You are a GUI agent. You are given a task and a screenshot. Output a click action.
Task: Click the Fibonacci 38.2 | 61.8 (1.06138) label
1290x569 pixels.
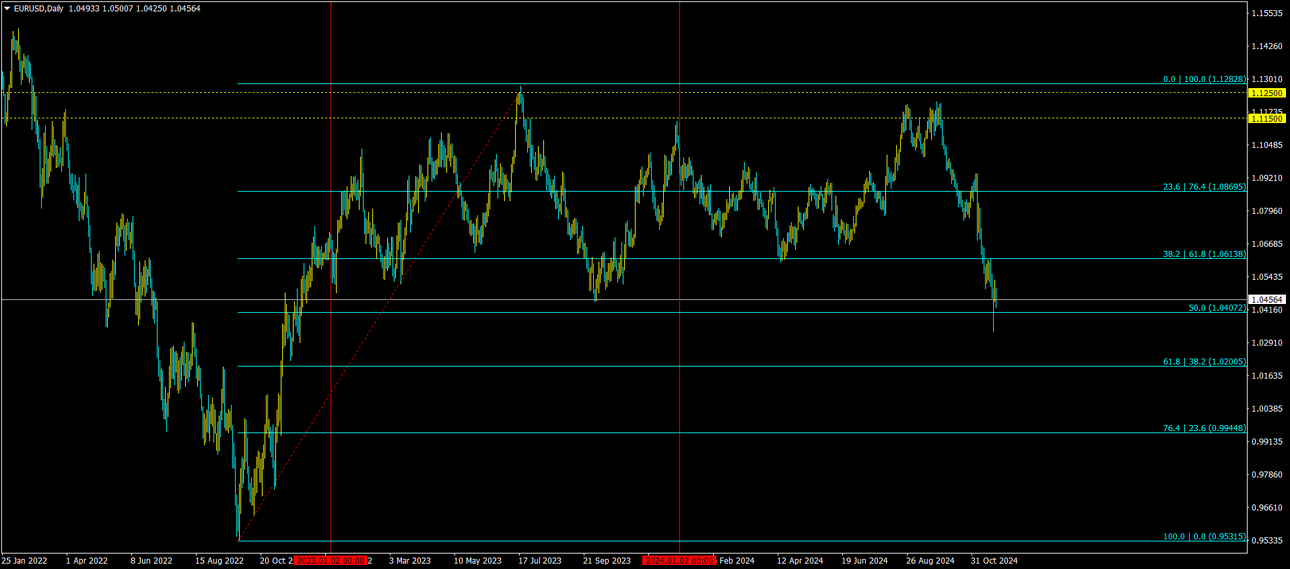pyautogui.click(x=1204, y=254)
